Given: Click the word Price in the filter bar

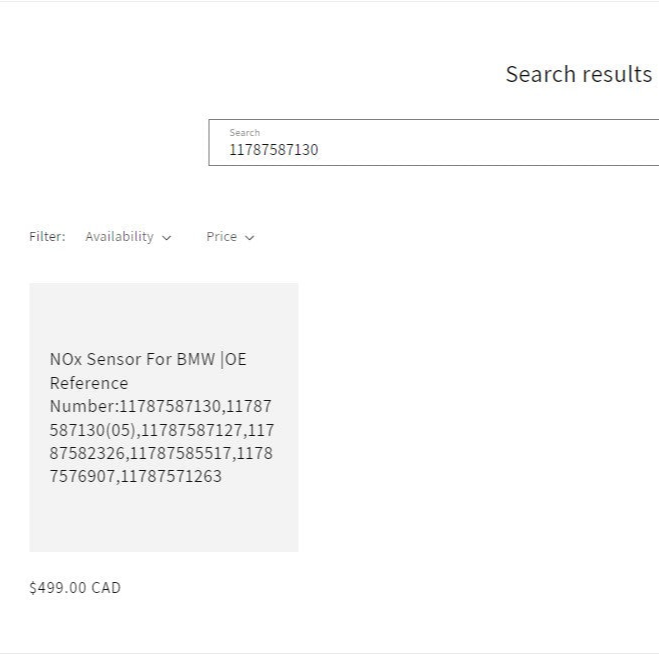Looking at the screenshot, I should [221, 237].
